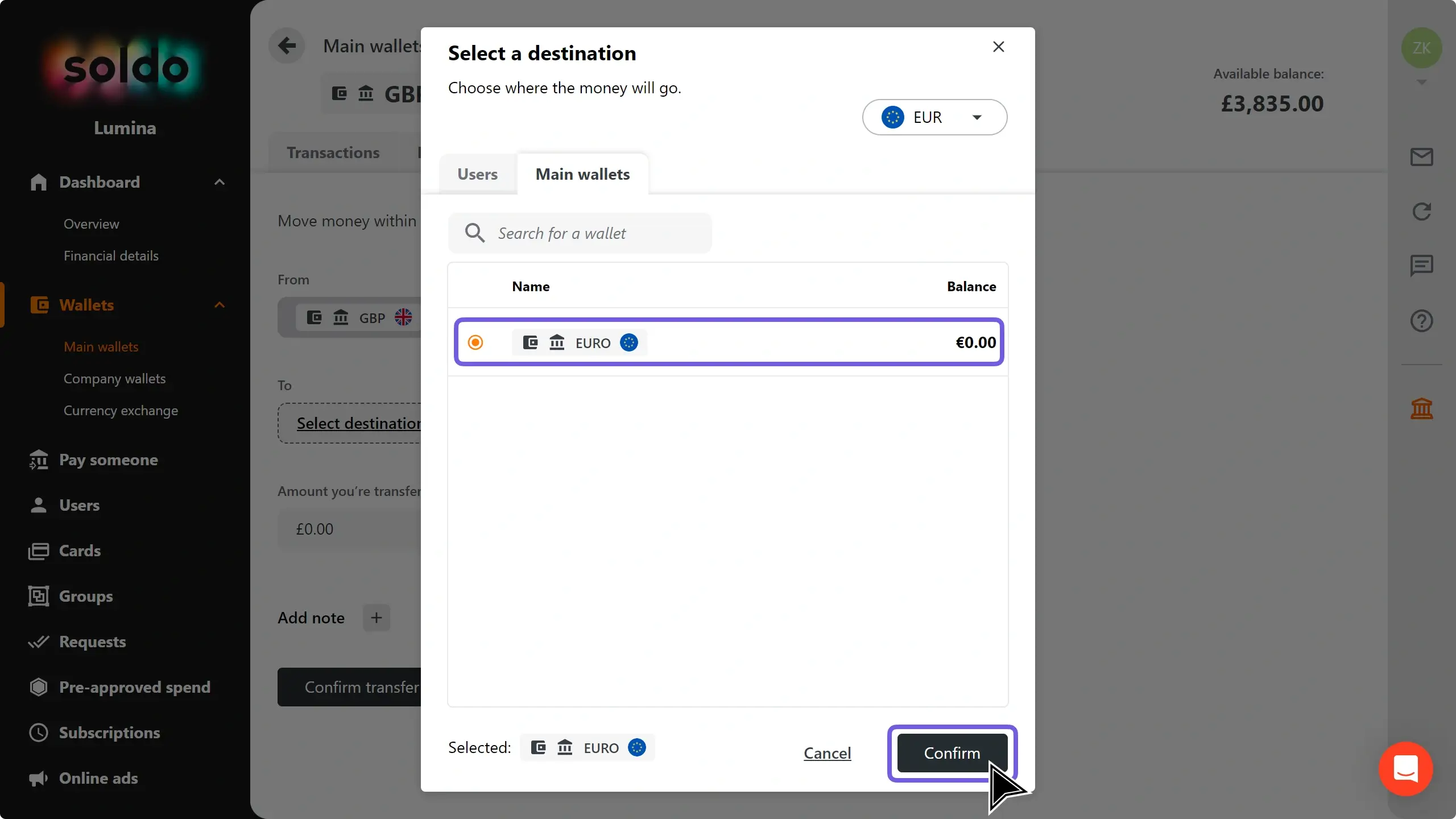Click the Lumina company name
Image resolution: width=1456 pixels, height=819 pixels.
(x=125, y=128)
